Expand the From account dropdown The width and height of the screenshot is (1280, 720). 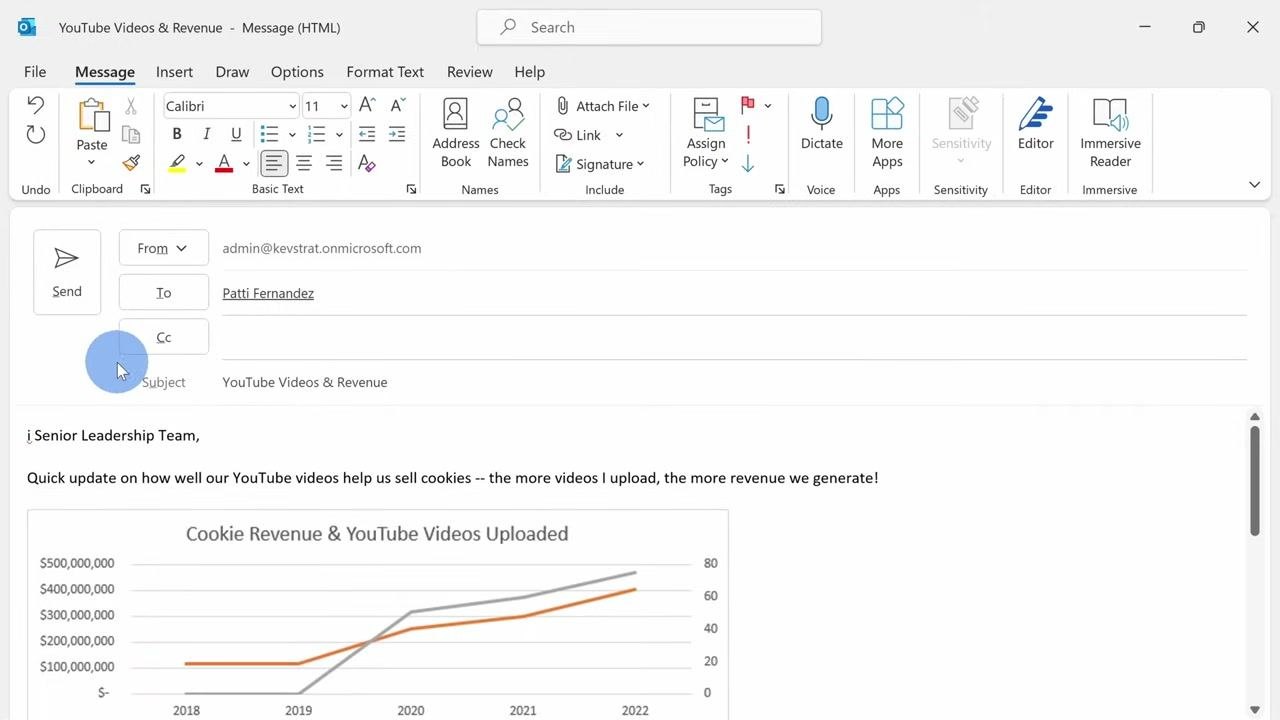[x=163, y=248]
